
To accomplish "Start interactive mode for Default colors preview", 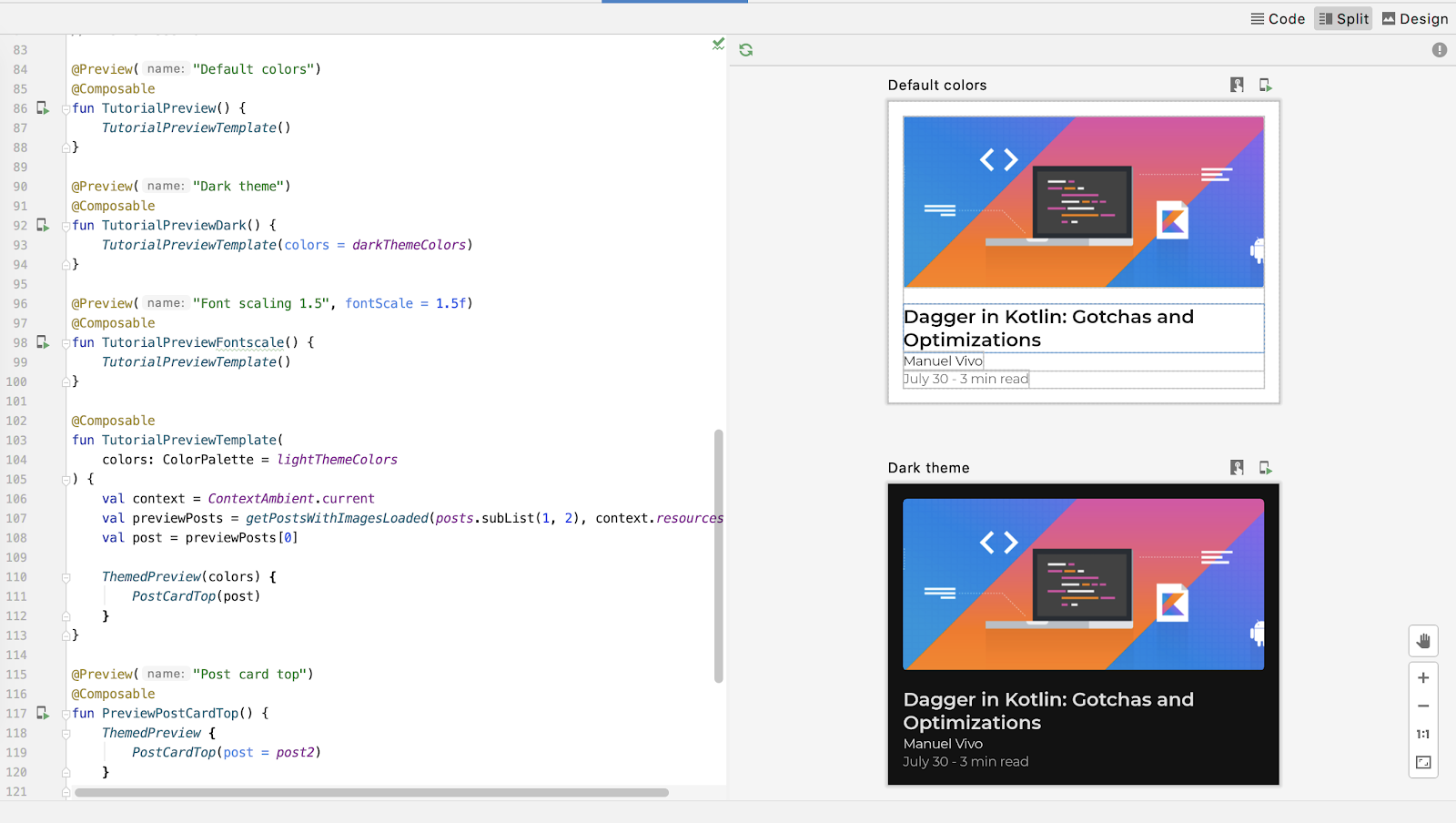I will (1237, 85).
